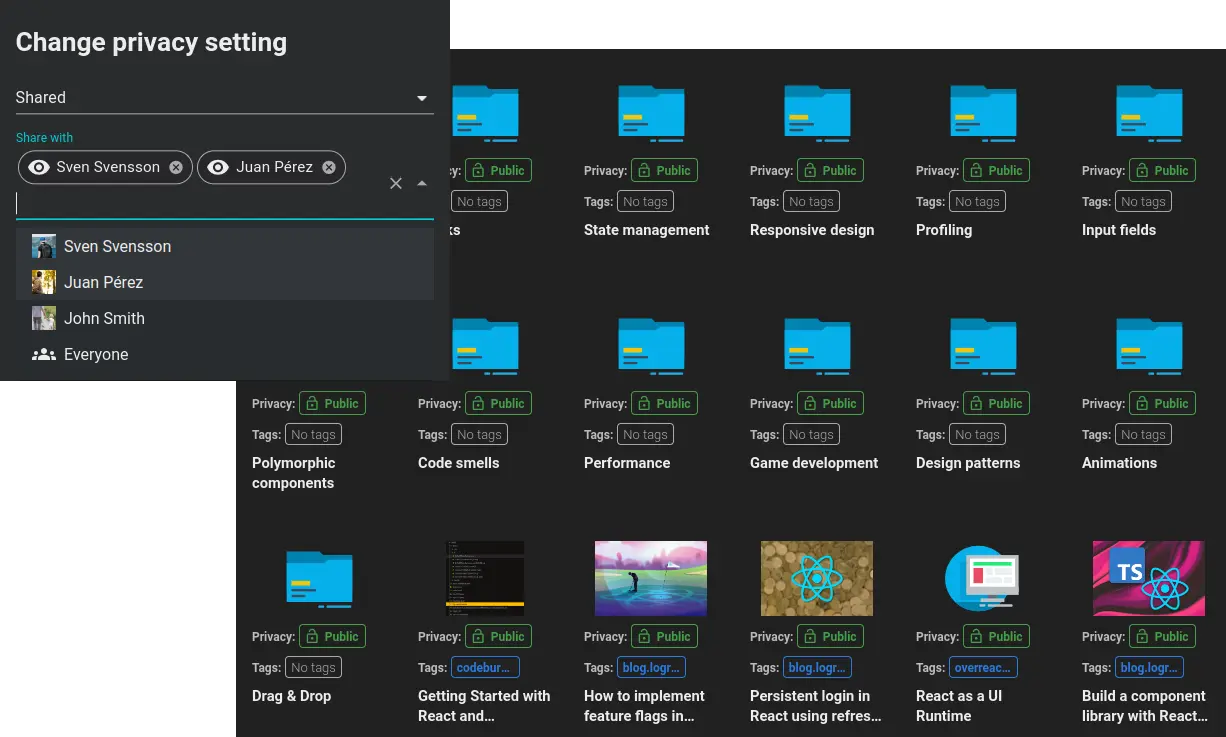Click overreac tag on React UI Runtime

[x=983, y=667]
